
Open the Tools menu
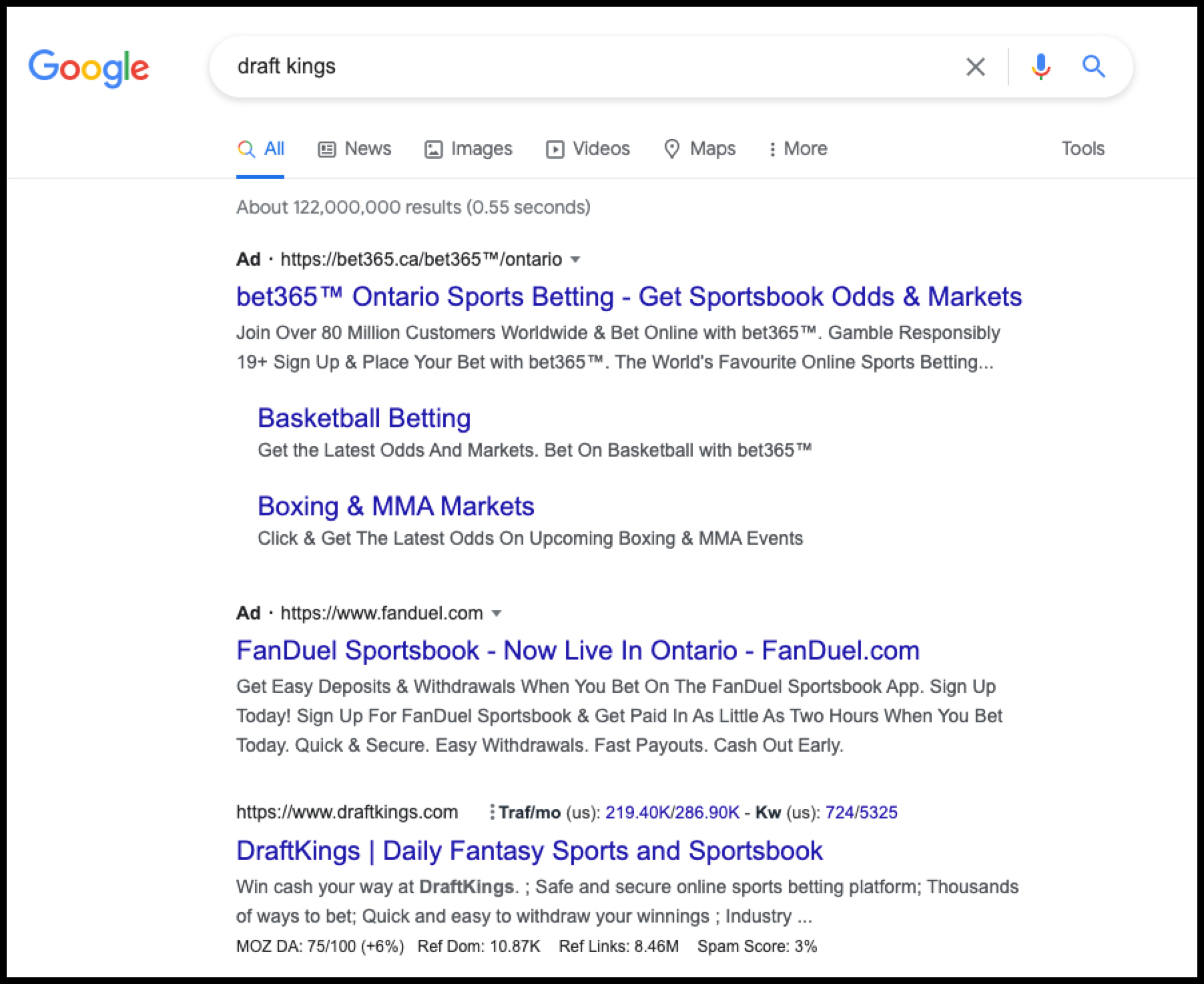pos(1083,148)
